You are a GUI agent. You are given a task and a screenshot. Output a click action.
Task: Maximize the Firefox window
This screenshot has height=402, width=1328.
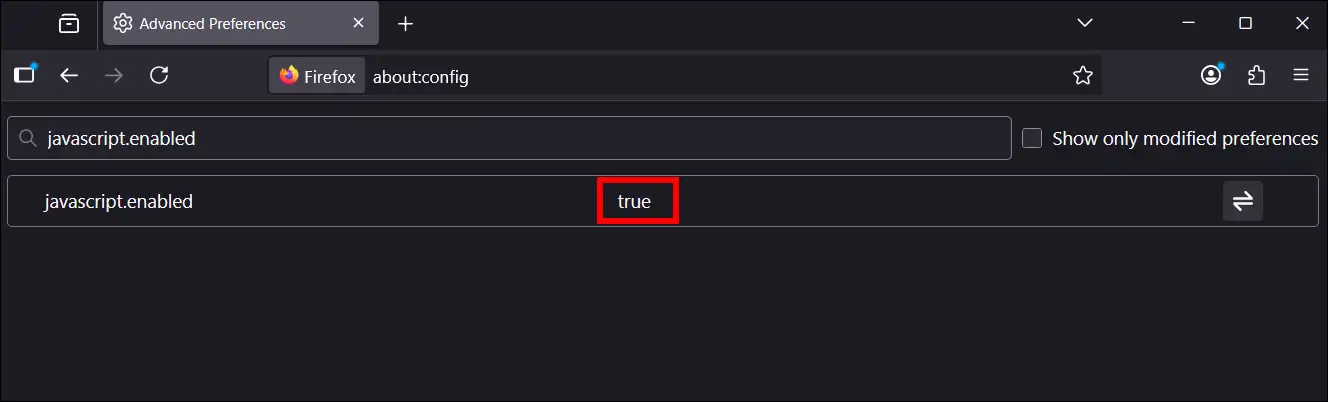[1245, 23]
